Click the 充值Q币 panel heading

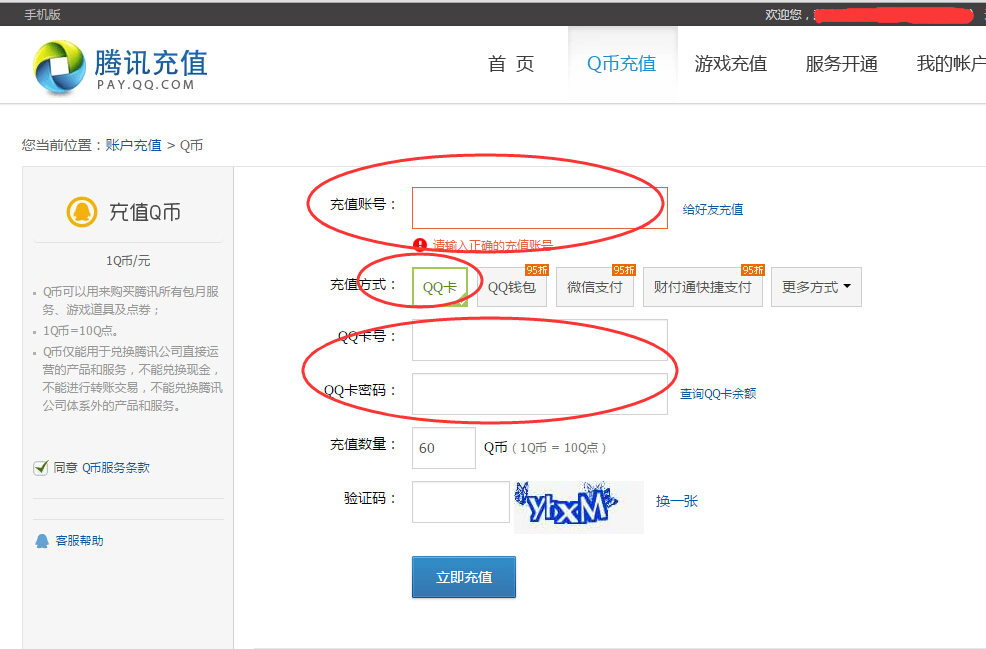[x=145, y=212]
